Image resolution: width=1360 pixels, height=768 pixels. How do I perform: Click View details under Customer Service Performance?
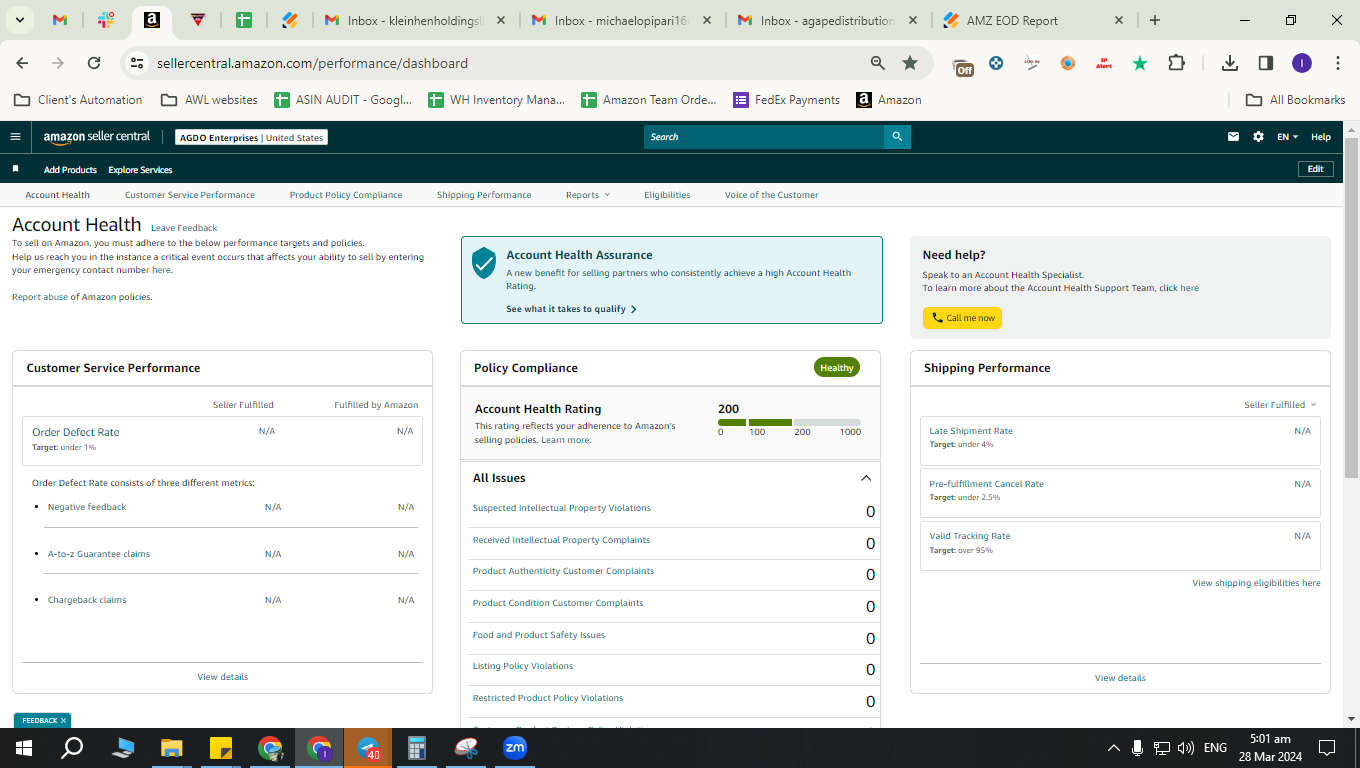[223, 677]
